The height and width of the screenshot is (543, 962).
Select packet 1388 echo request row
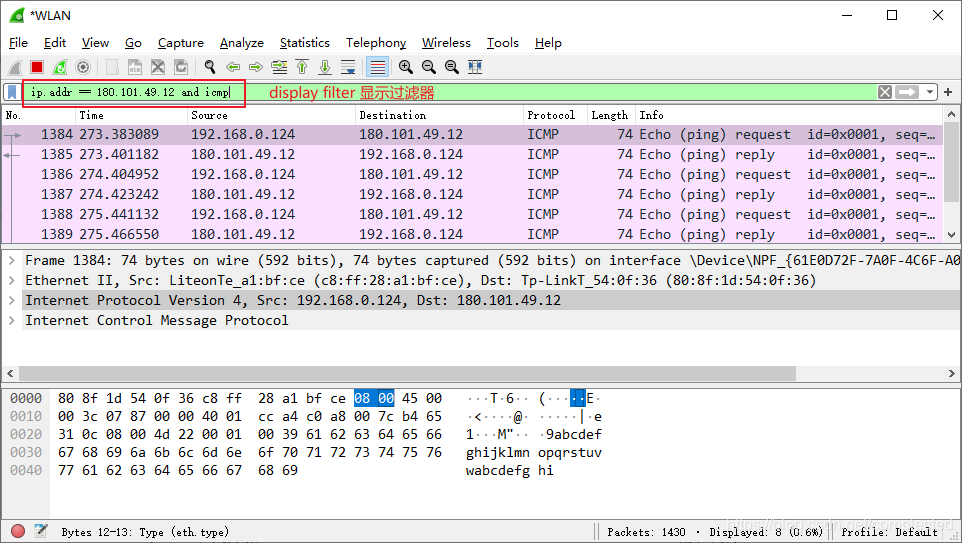(x=472, y=214)
